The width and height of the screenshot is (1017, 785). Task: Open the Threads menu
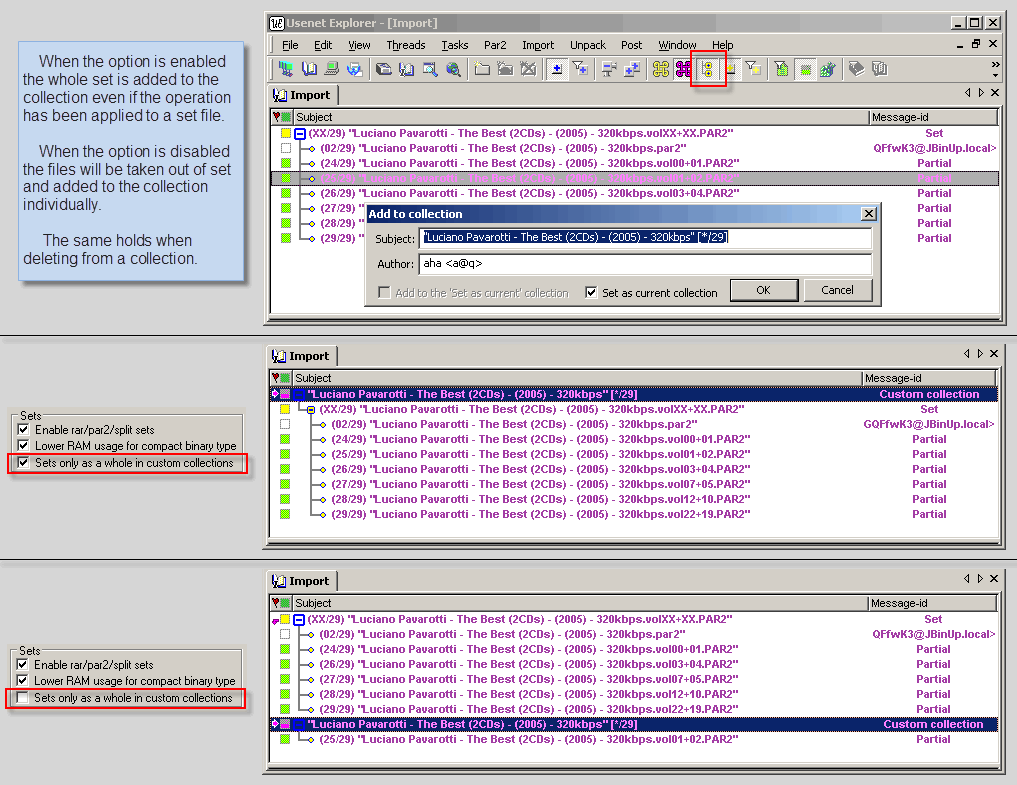click(406, 45)
